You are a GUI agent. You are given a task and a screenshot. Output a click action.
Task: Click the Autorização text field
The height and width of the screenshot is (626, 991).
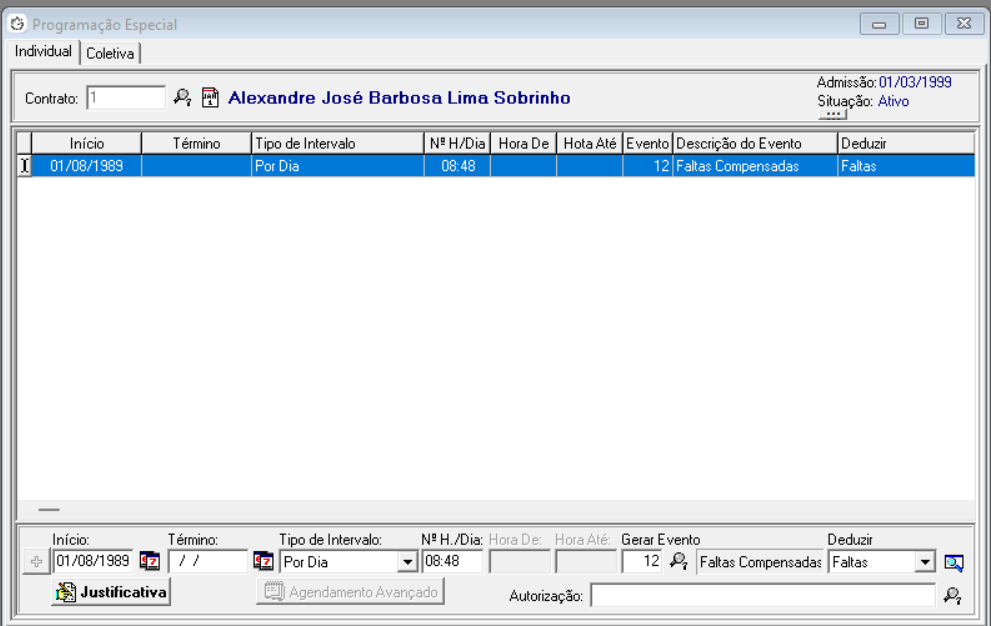pos(762,595)
